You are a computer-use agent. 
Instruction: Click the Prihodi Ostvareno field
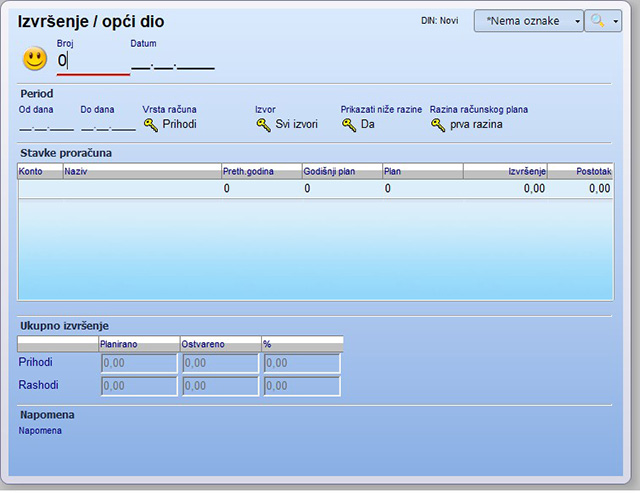tap(220, 363)
